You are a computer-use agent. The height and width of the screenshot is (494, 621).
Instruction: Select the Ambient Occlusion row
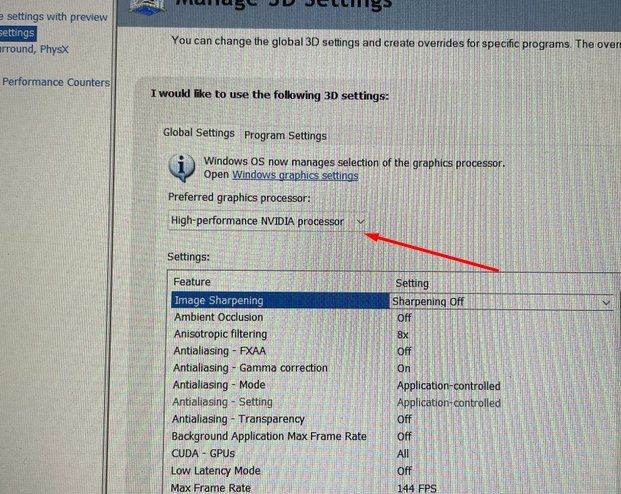[x=392, y=318]
